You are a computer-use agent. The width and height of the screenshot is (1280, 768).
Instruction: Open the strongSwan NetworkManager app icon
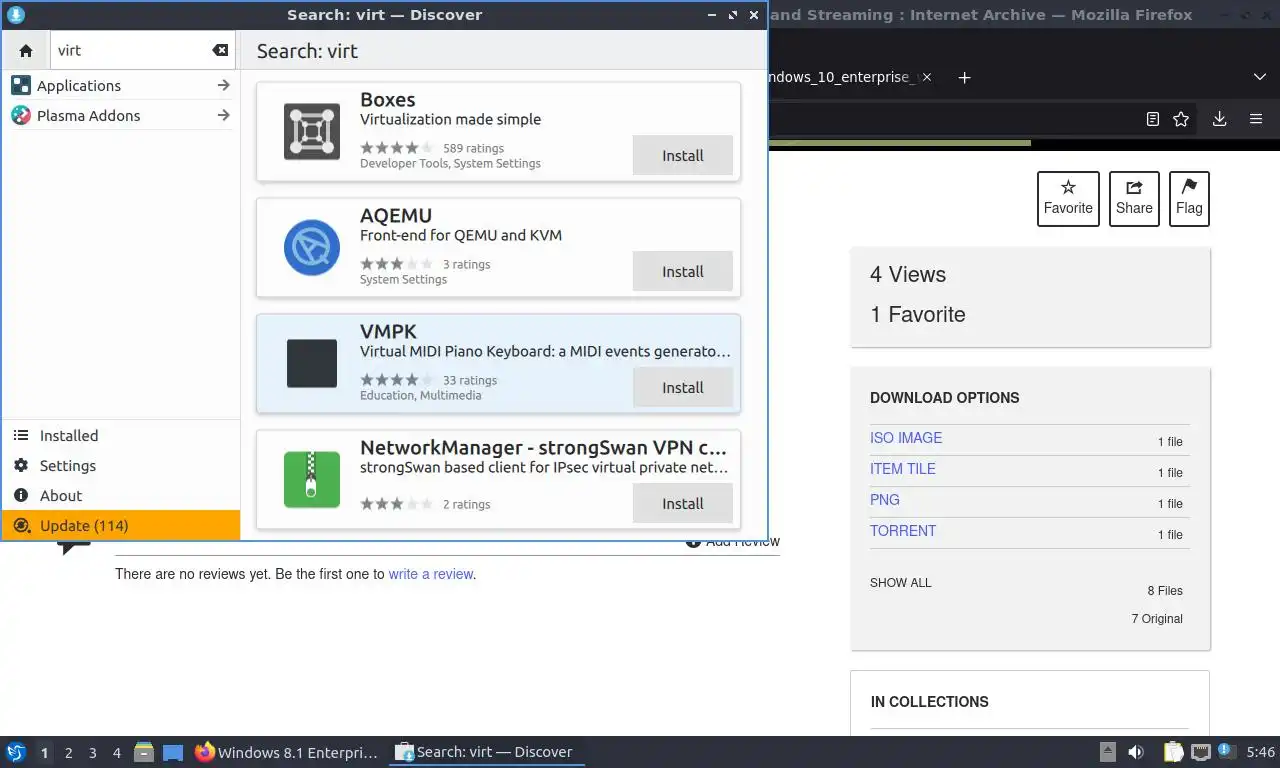pos(312,480)
